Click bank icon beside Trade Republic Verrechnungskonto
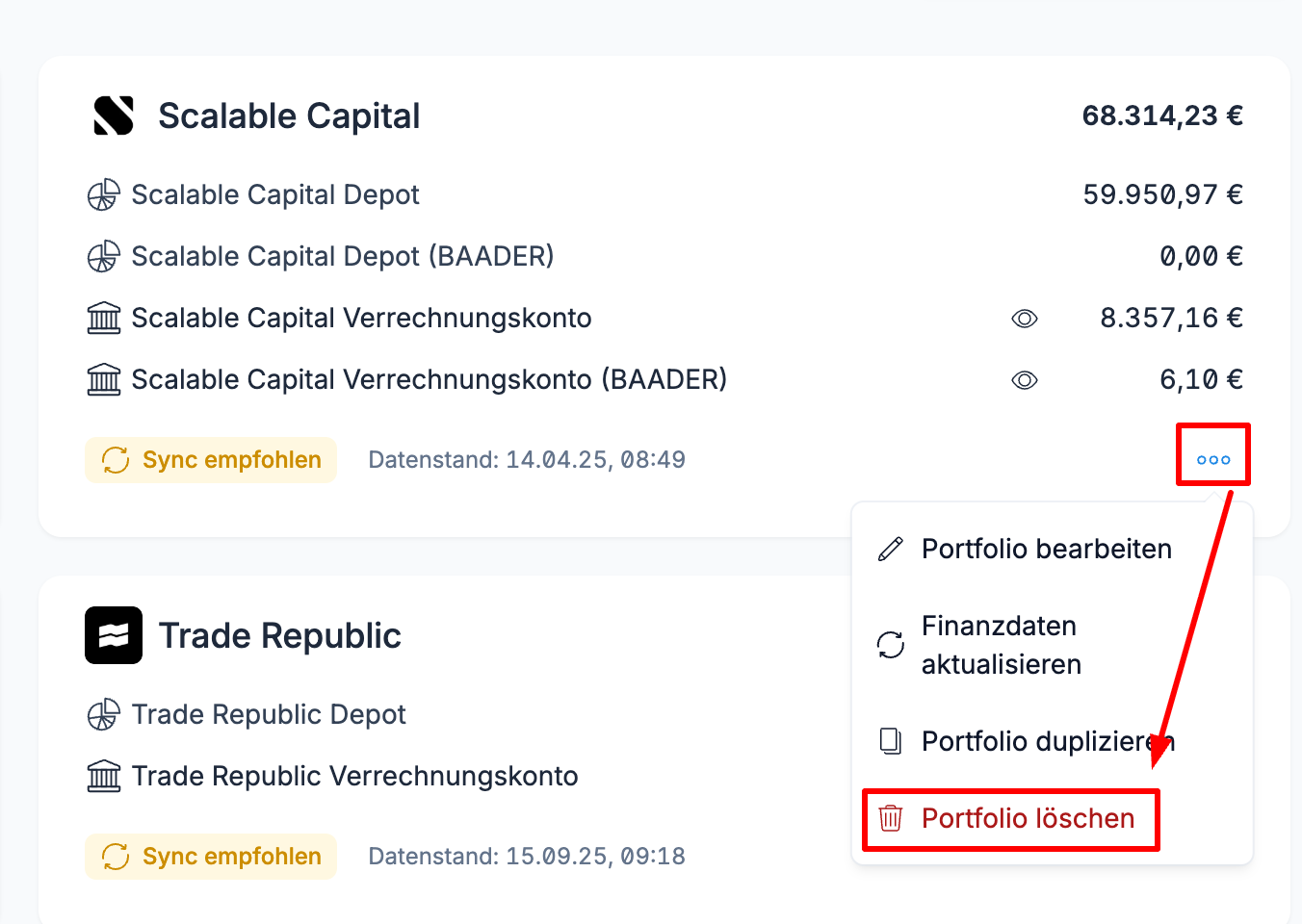 (104, 776)
